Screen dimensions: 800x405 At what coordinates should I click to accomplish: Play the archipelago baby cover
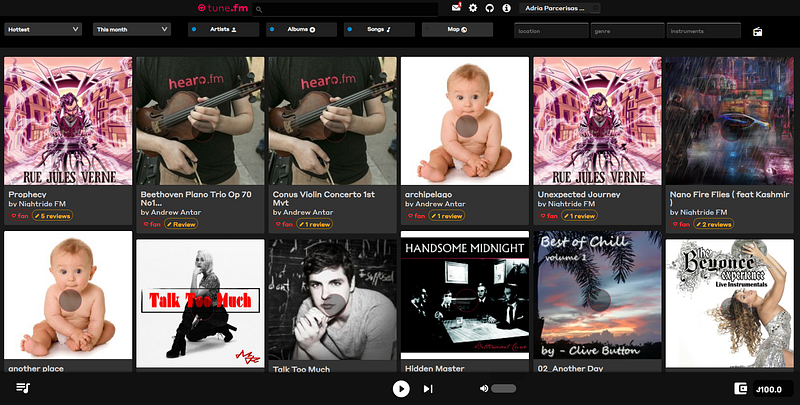point(465,121)
